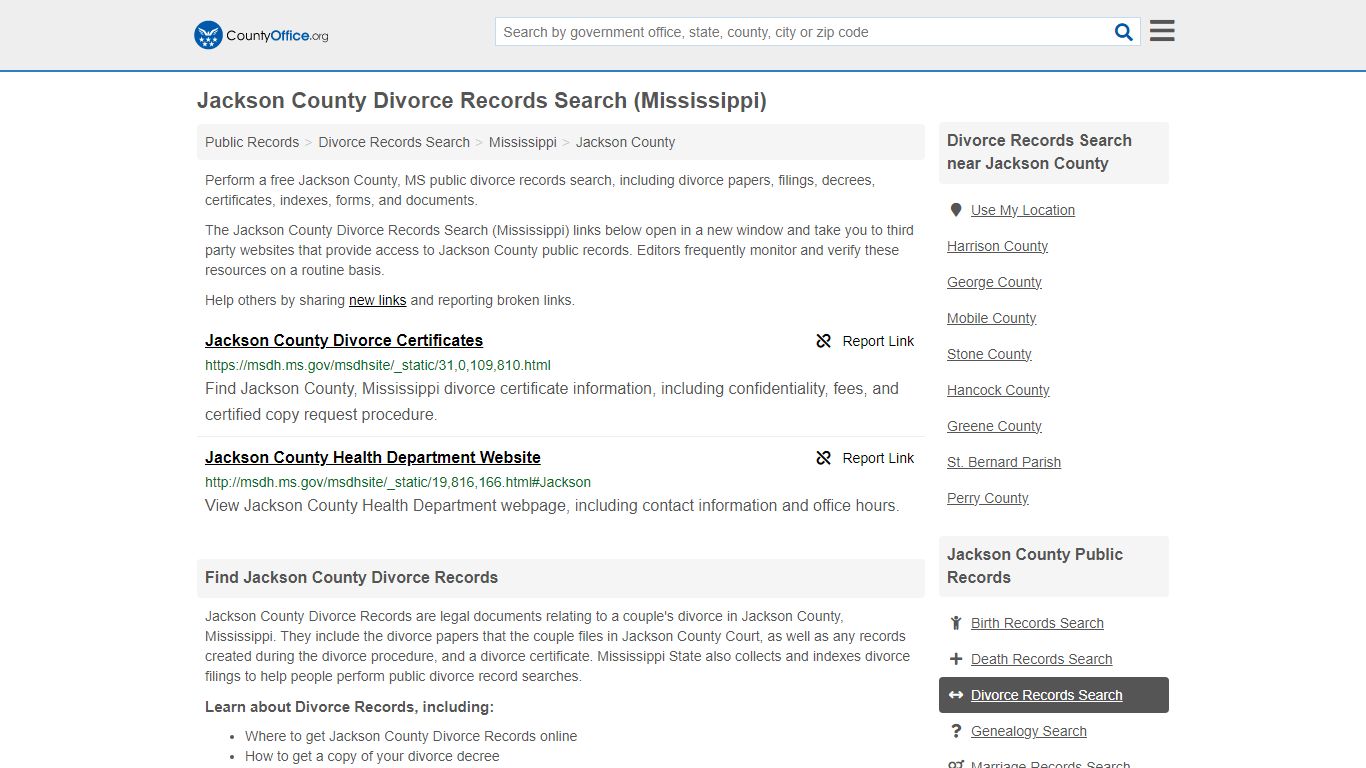Click the Death Records cross icon
1366x768 pixels.
click(956, 659)
